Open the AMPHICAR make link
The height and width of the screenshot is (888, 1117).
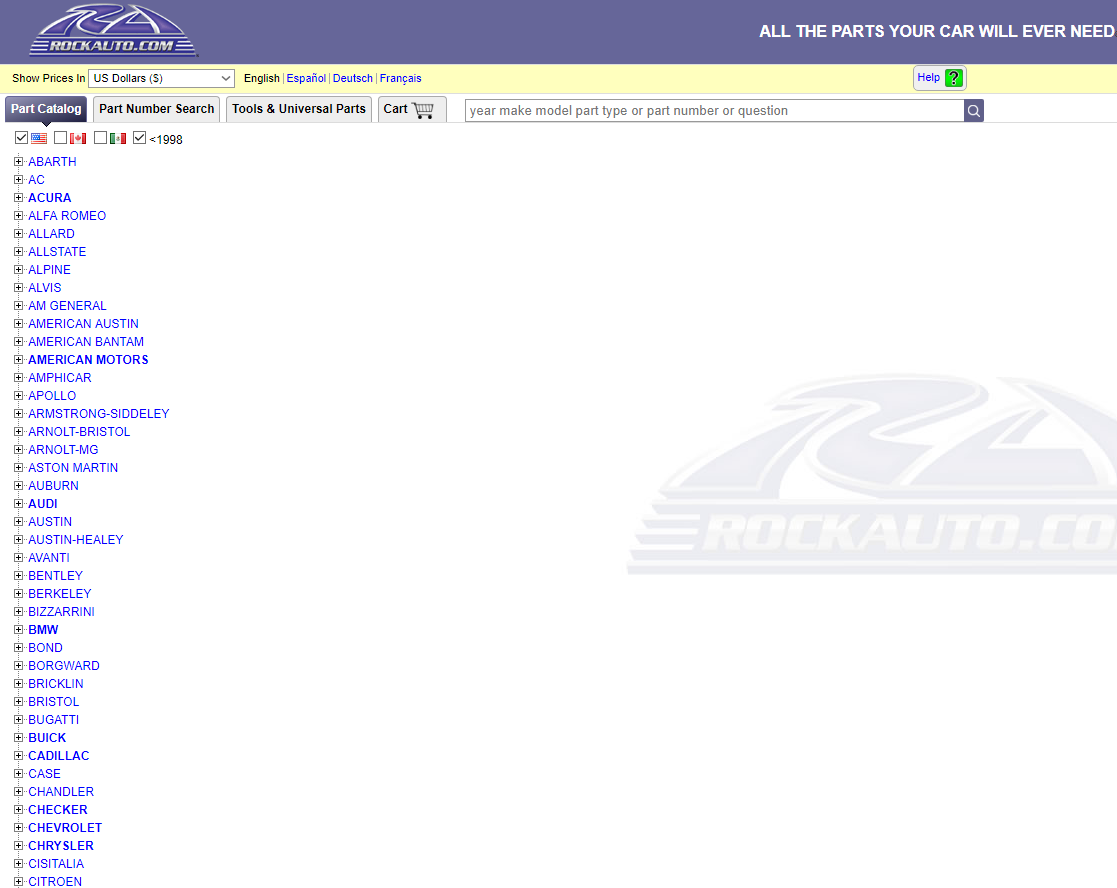[x=60, y=377]
